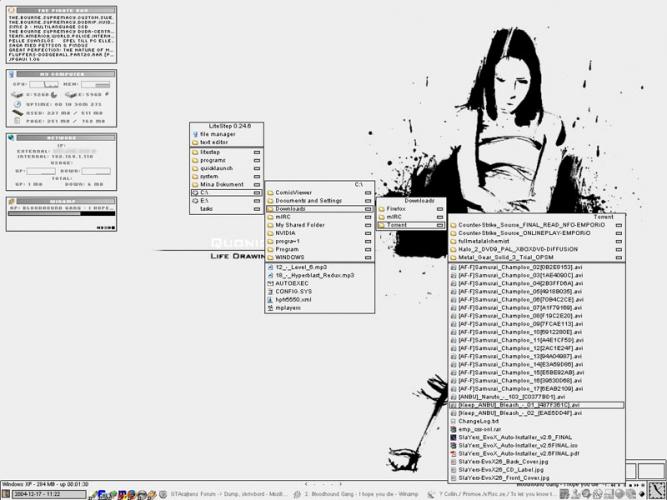Click the audio file icon for 12_-_Level_6.mp3
667x500 pixels.
pyautogui.click(x=270, y=267)
